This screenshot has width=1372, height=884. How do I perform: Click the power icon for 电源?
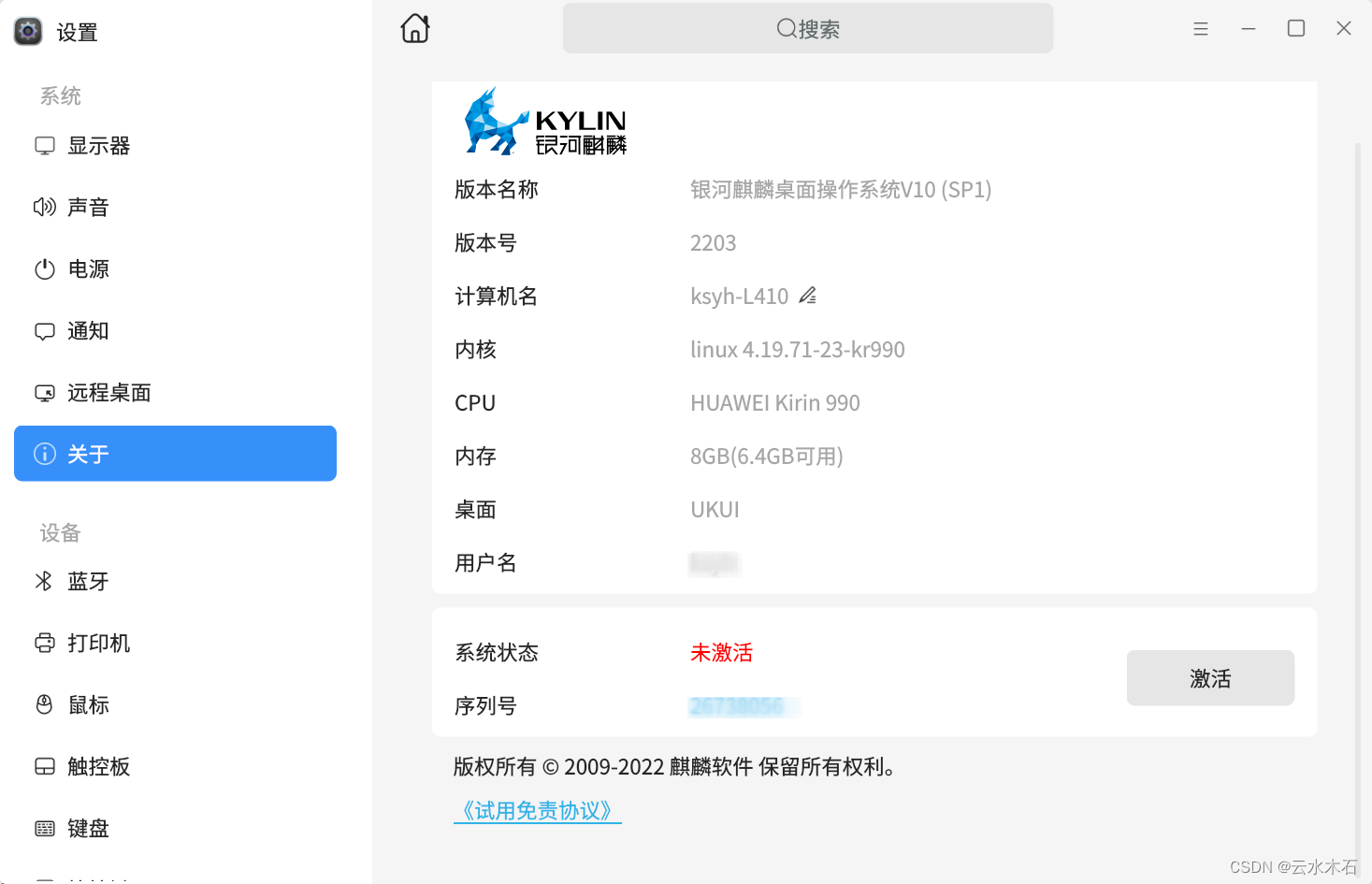[x=45, y=269]
